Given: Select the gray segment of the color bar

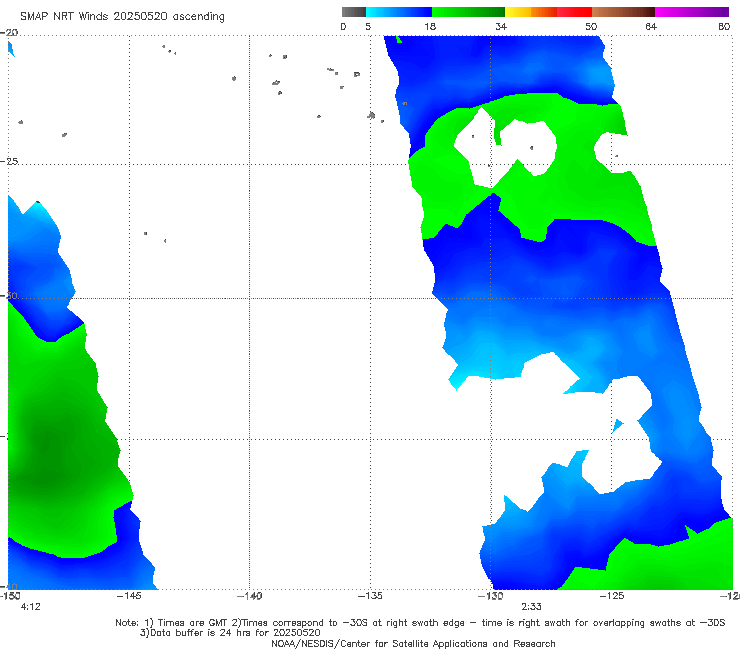Looking at the screenshot, I should pos(354,12).
